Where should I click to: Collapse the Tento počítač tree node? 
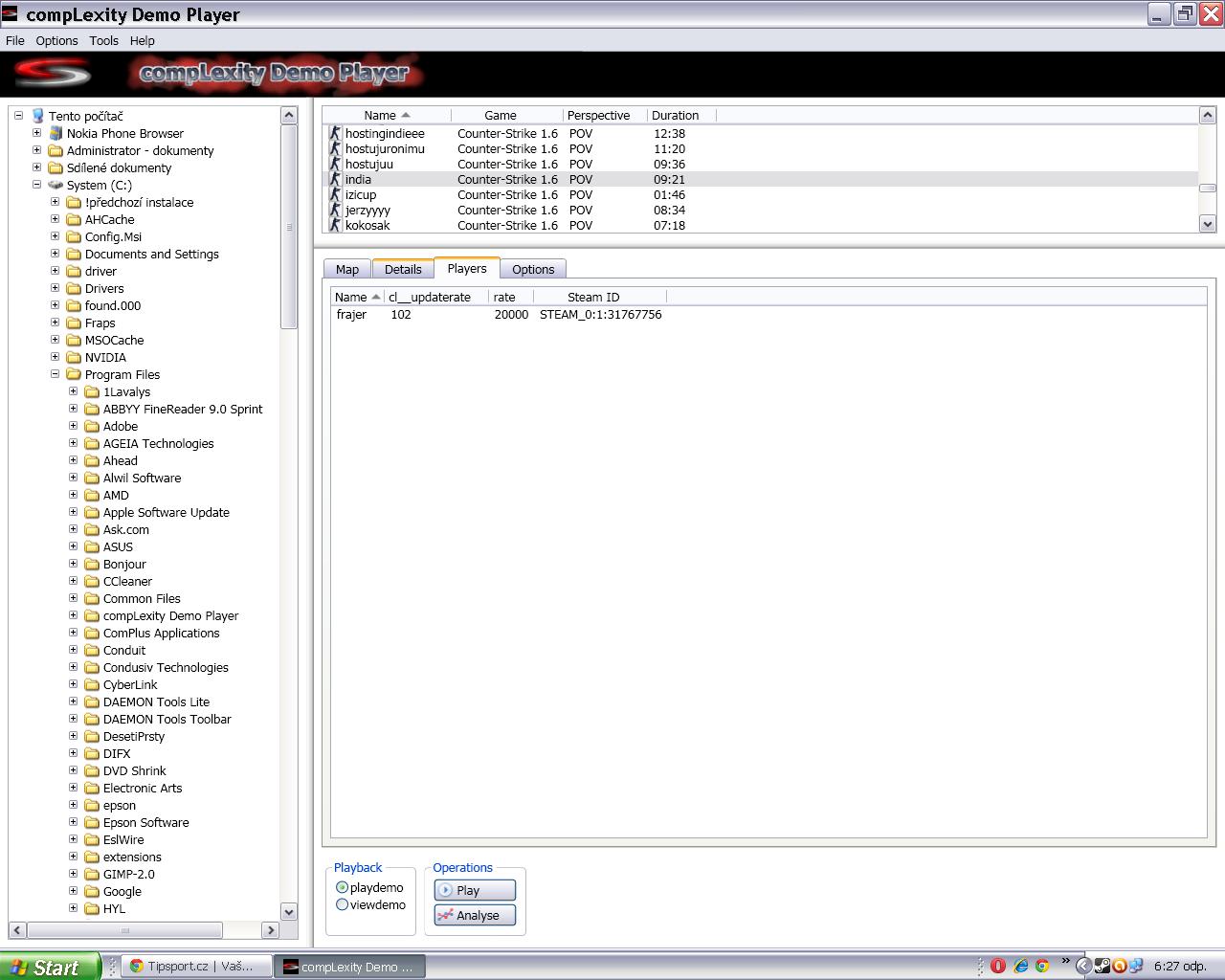pos(18,116)
